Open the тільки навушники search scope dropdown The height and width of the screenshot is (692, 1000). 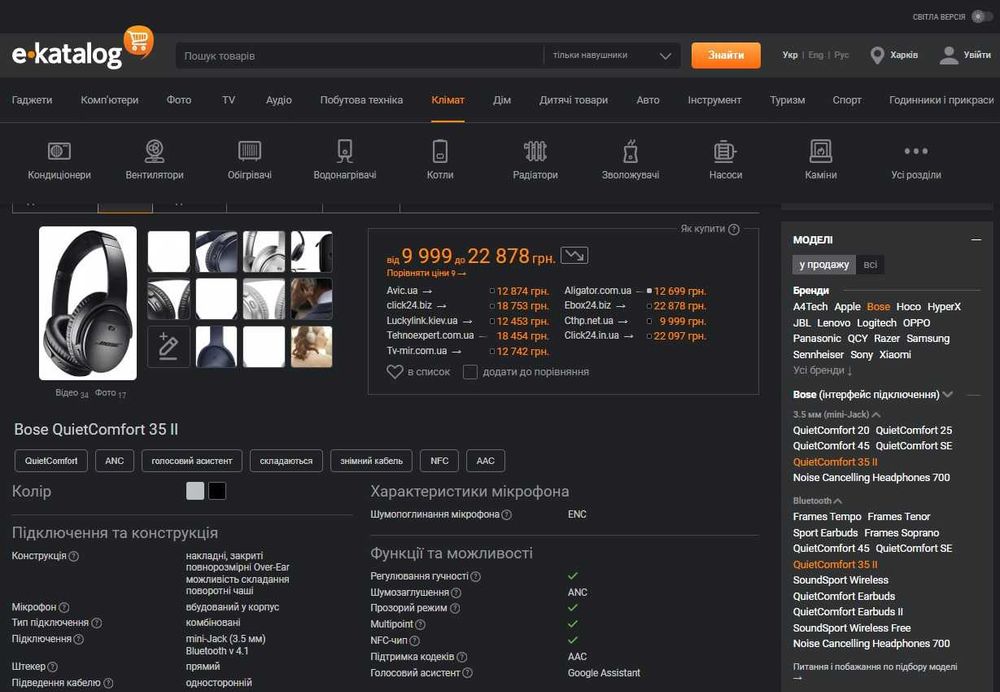point(612,55)
